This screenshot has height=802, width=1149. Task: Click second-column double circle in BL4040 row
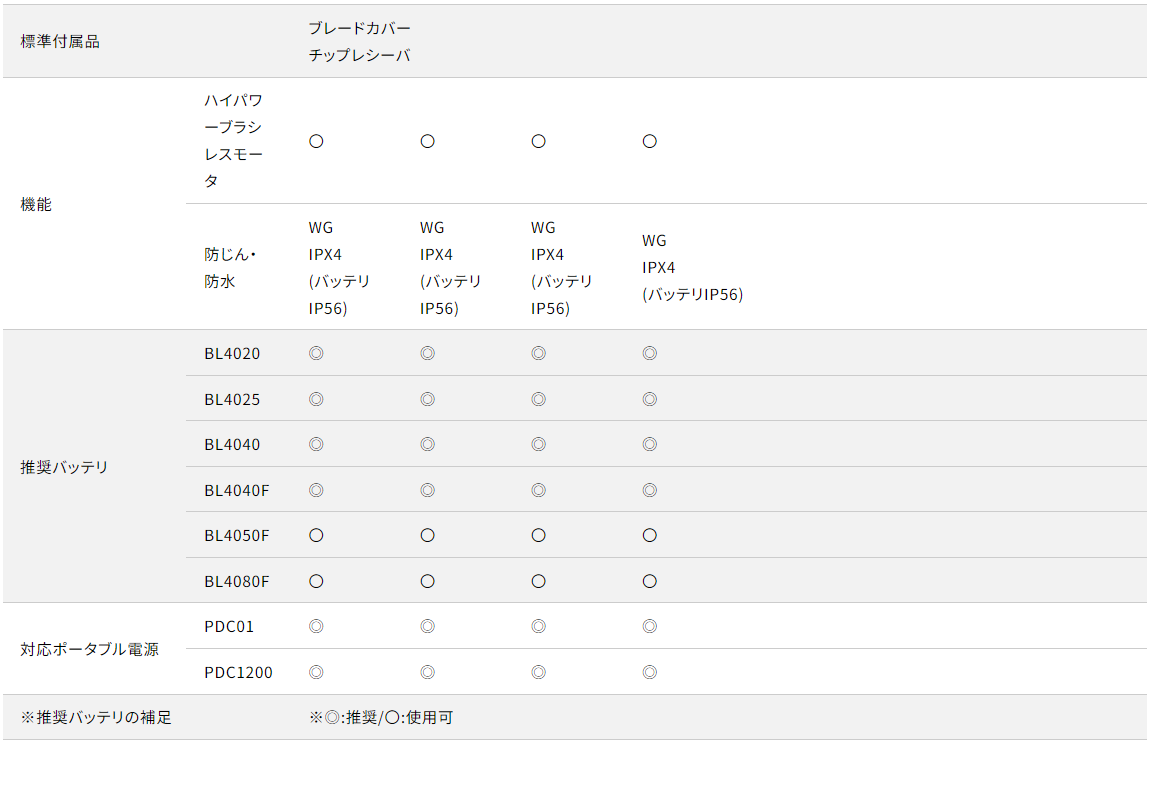click(x=427, y=445)
